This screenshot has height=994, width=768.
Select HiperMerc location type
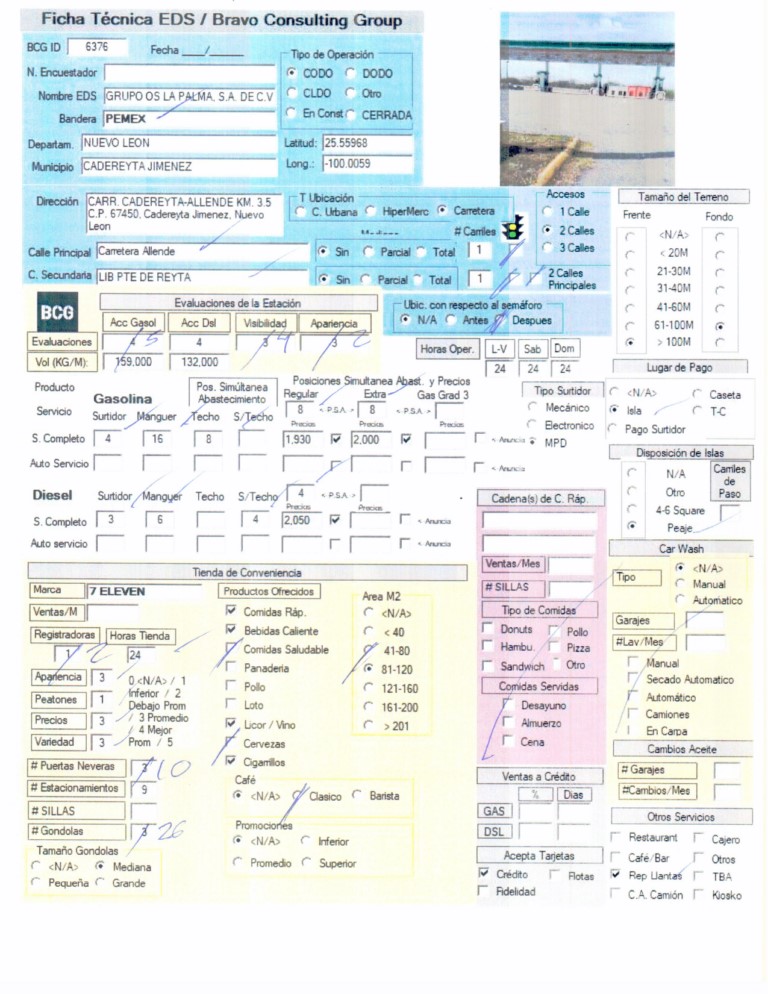tap(372, 211)
